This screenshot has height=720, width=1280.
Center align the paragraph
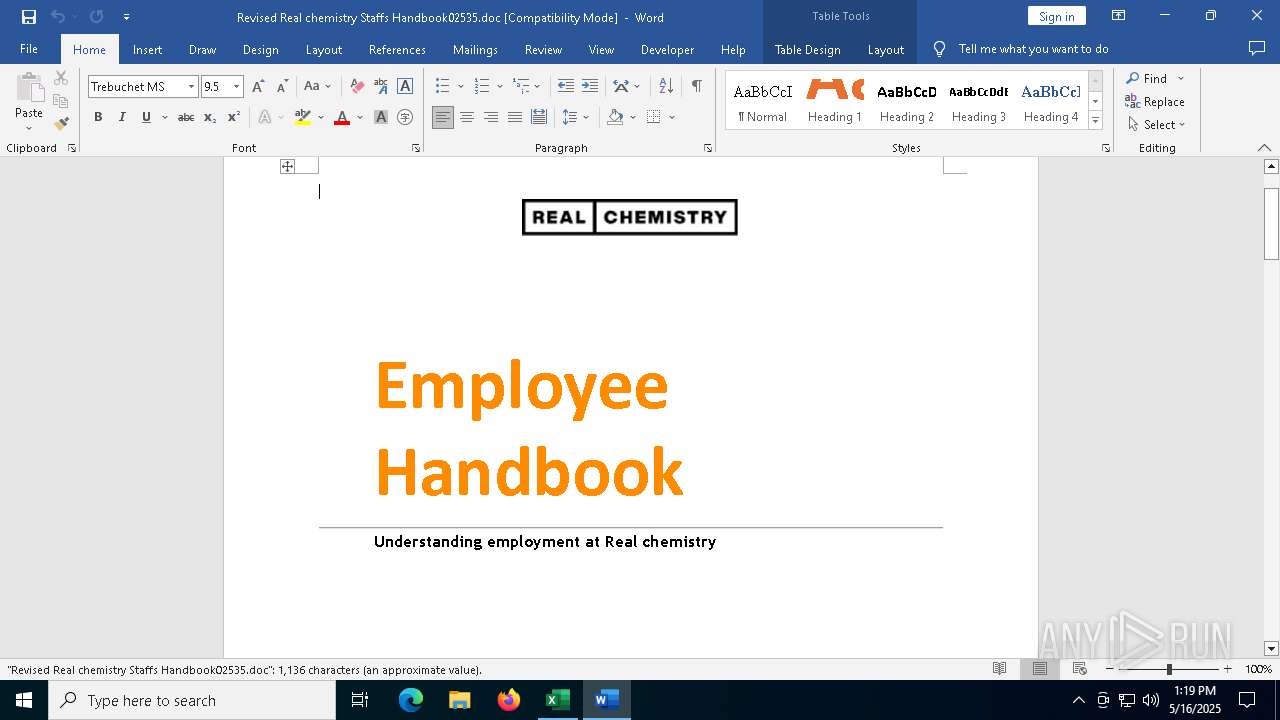pos(467,118)
